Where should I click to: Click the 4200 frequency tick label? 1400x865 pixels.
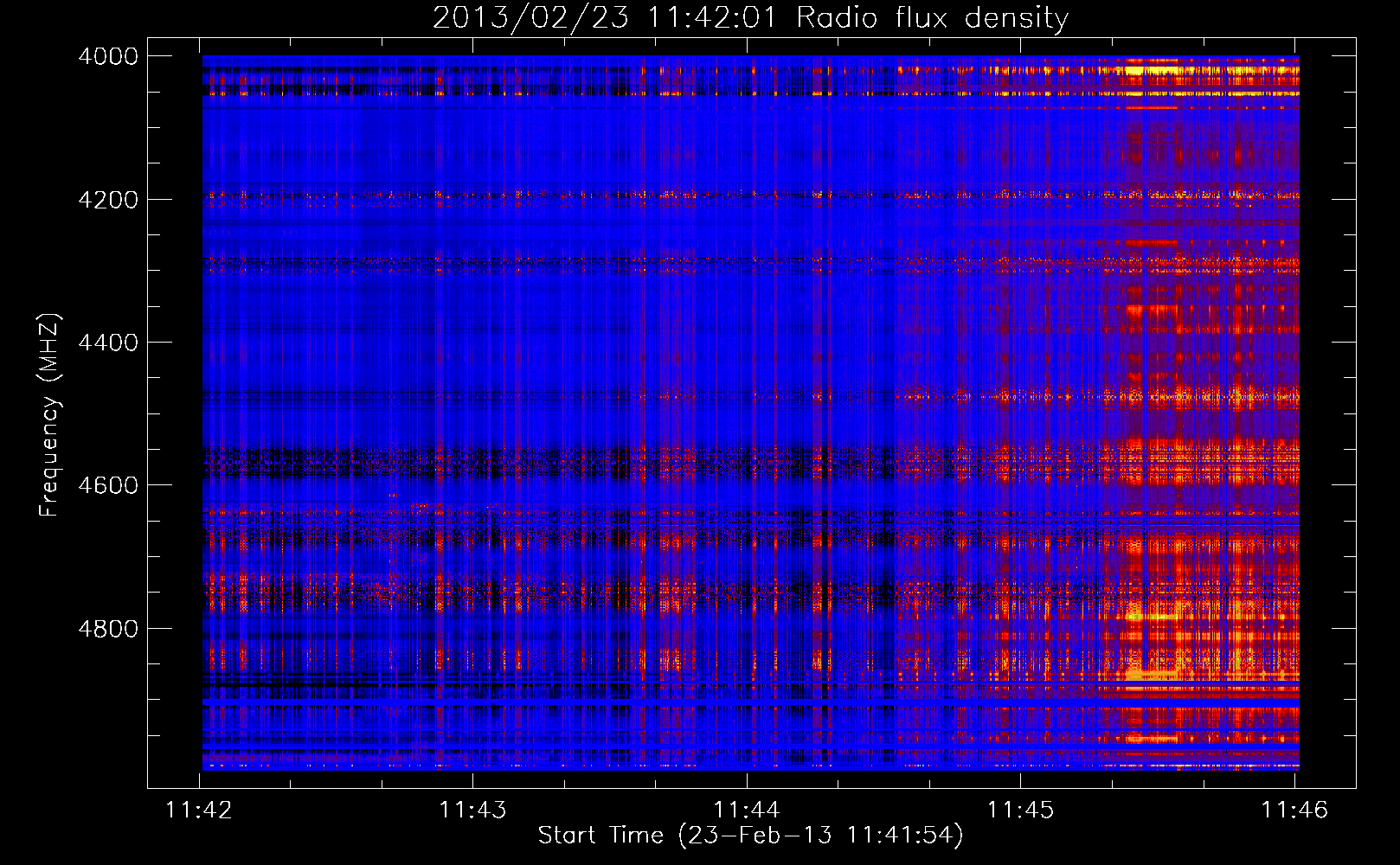(x=108, y=200)
